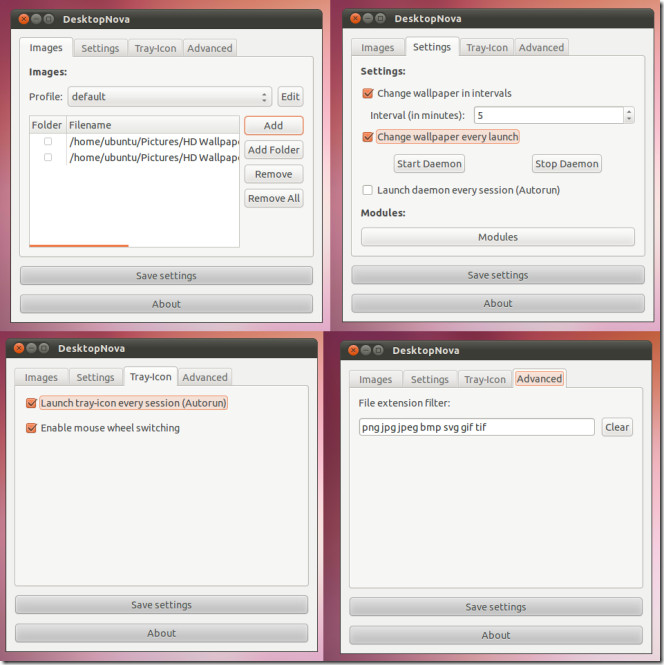Image resolution: width=664 pixels, height=665 pixels.
Task: Click the Clear button beside the extension filter
Action: (617, 427)
